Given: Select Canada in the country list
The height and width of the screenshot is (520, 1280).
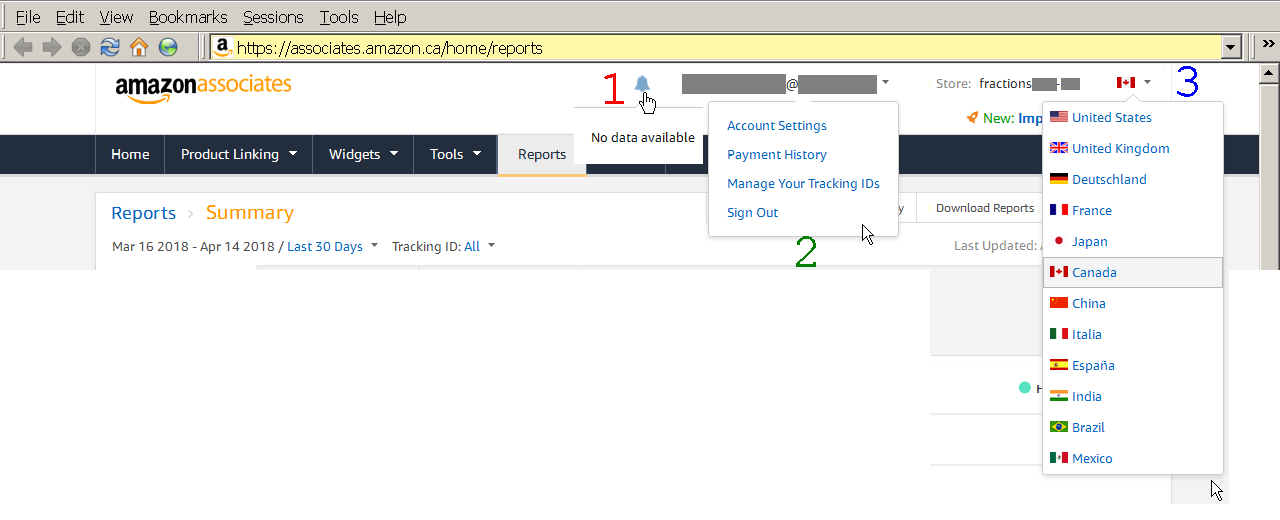Looking at the screenshot, I should (x=1133, y=272).
